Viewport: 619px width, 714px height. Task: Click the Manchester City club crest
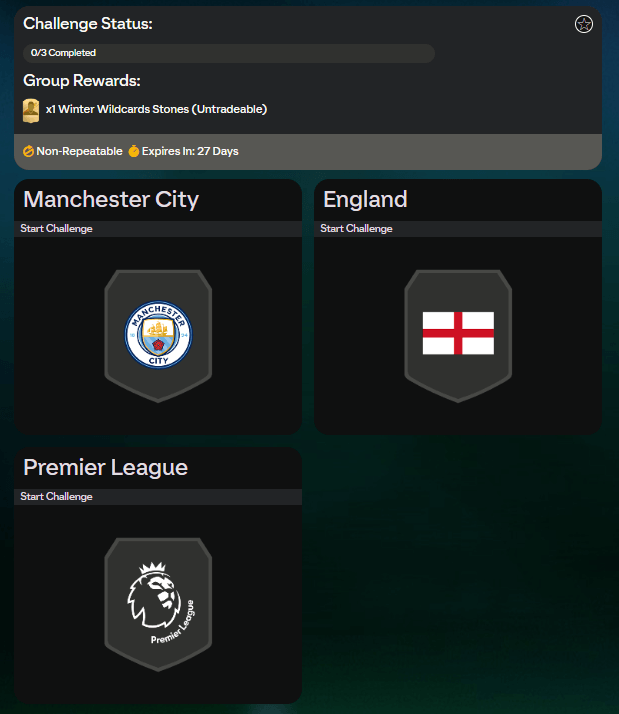(159, 335)
